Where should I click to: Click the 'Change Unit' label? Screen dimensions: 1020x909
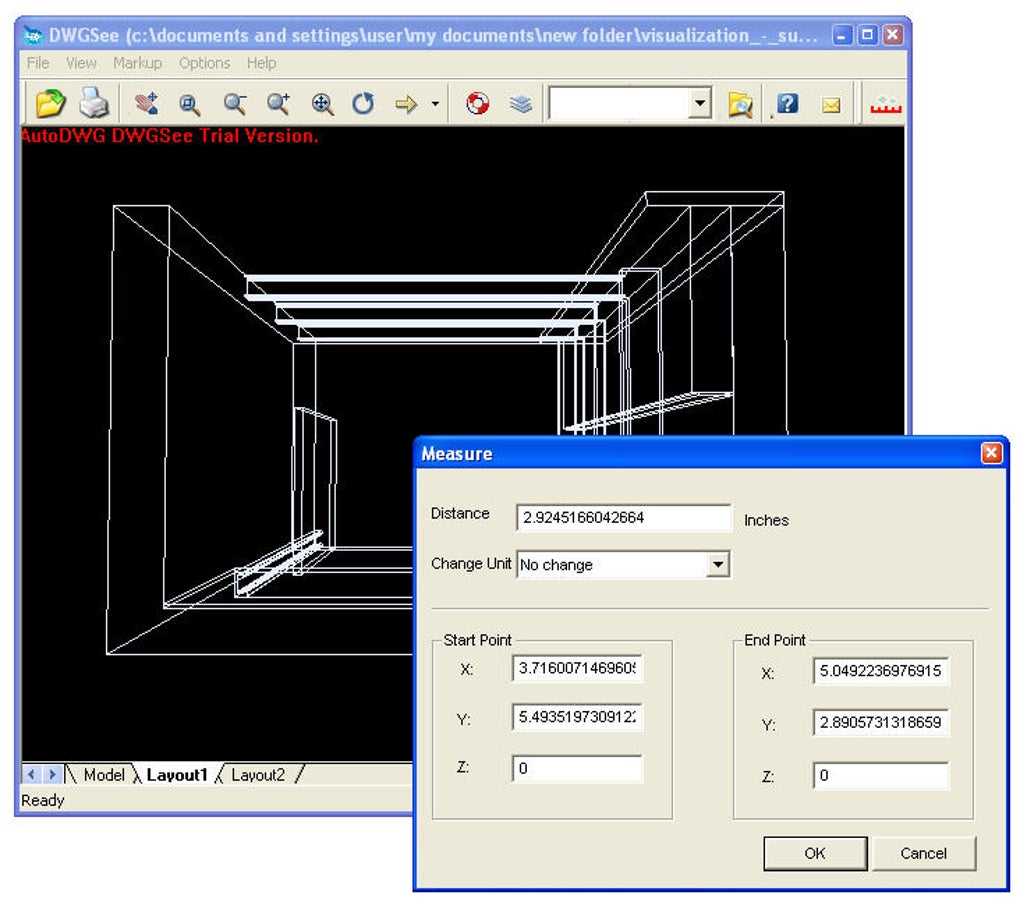pos(471,563)
